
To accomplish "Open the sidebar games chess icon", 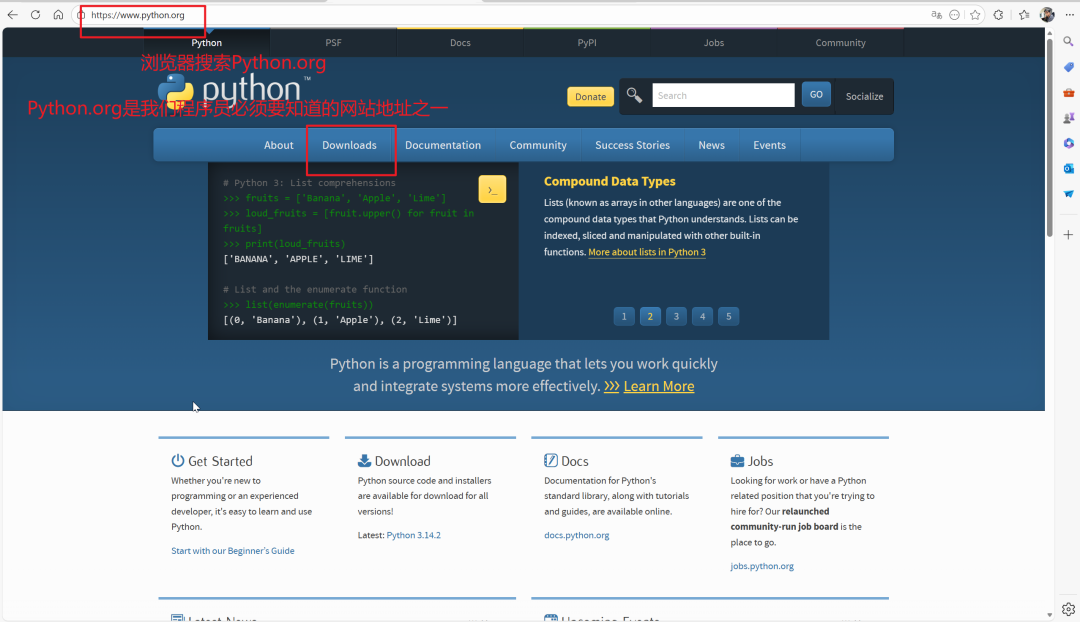I will click(x=1068, y=118).
